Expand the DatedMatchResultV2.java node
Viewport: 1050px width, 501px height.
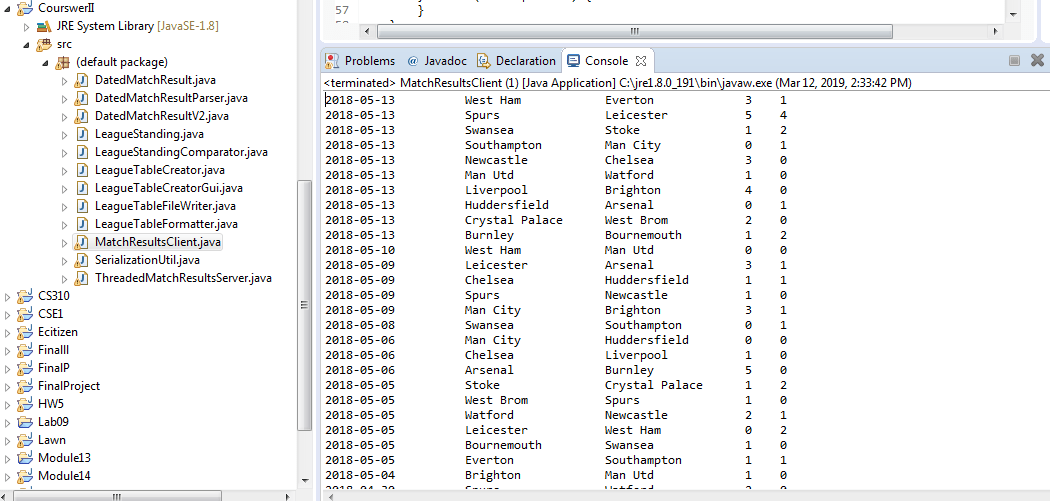tap(64, 117)
